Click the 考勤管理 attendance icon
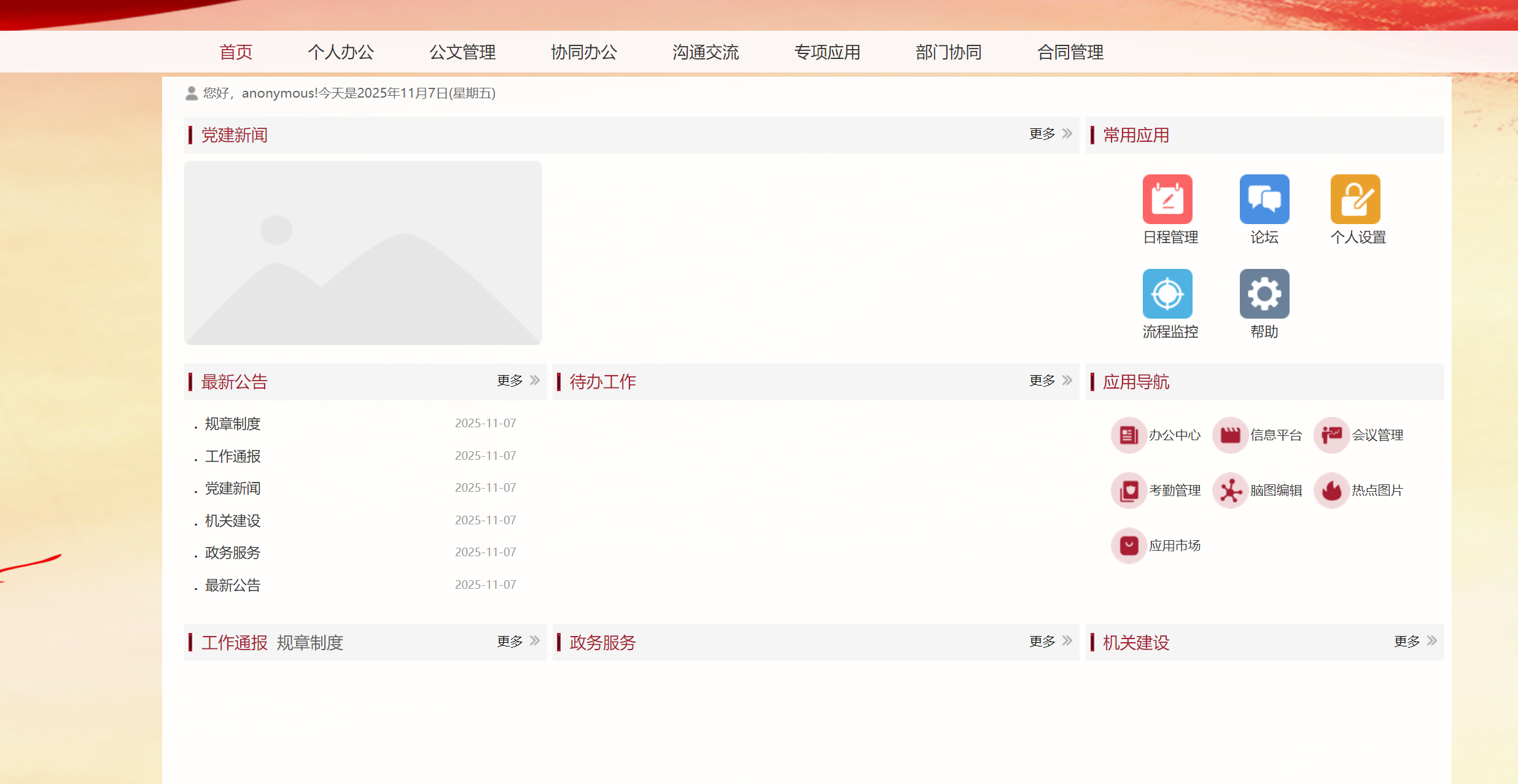 coord(1129,491)
